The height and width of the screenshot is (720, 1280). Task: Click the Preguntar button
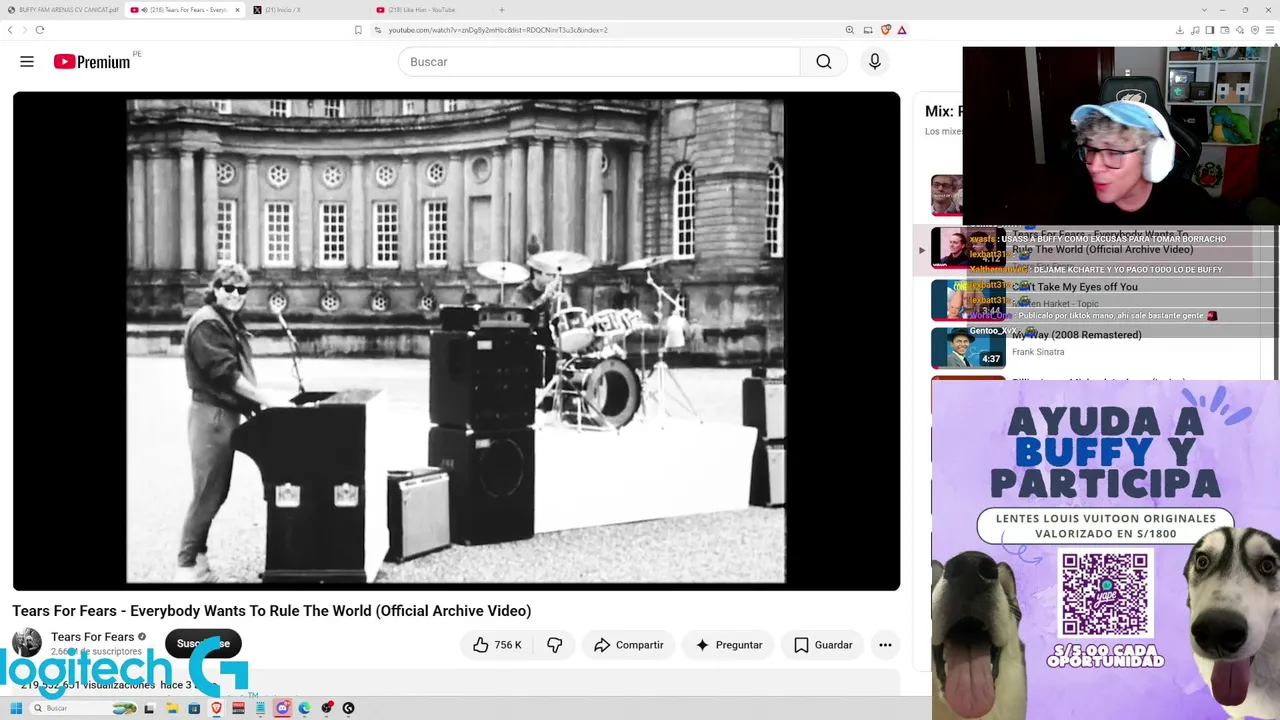(729, 645)
